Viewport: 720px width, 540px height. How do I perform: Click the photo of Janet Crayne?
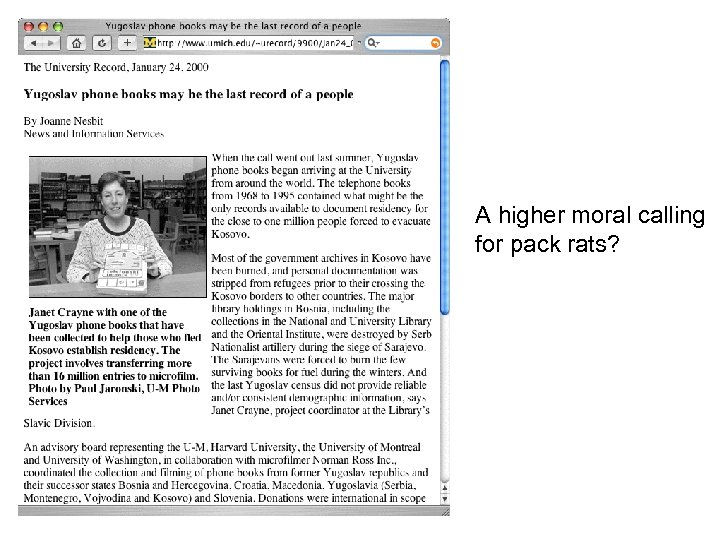coord(118,227)
